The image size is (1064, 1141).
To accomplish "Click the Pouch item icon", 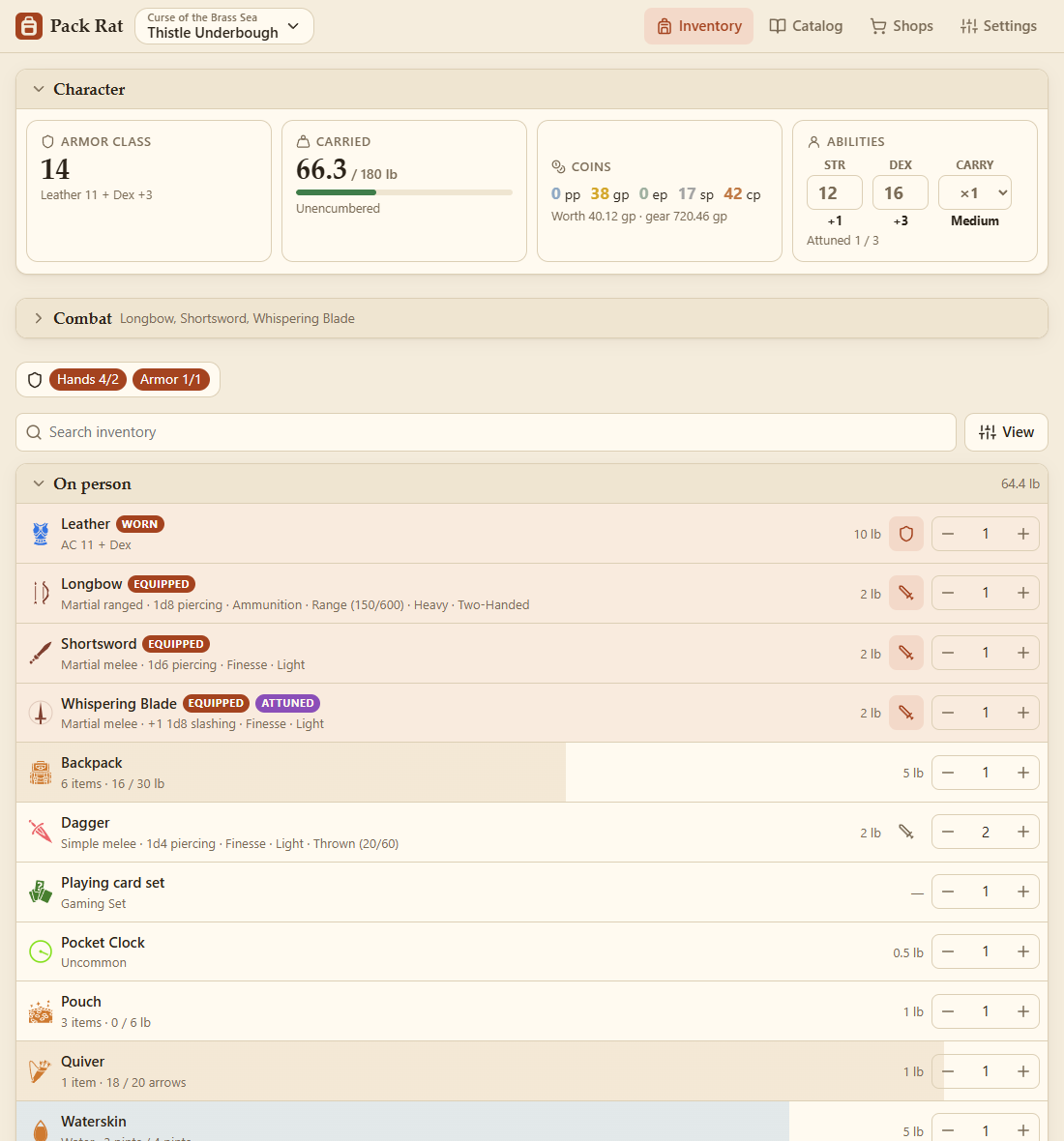I will (41, 1010).
